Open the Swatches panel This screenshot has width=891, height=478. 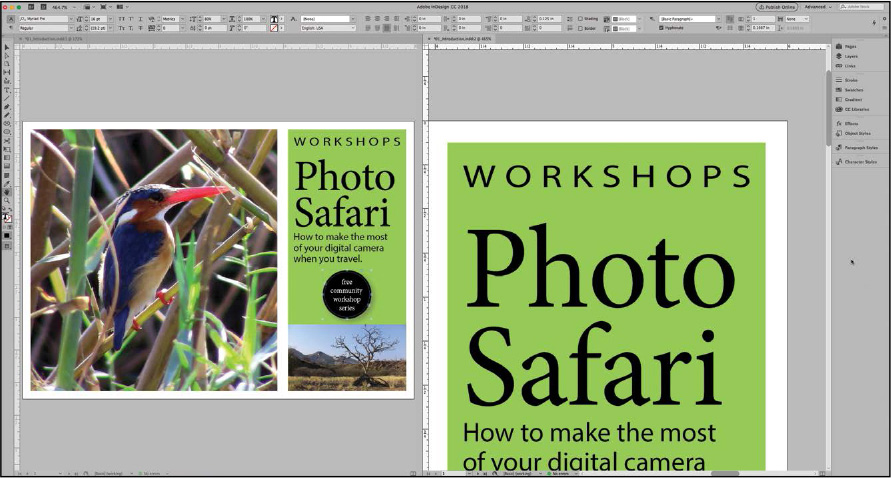(850, 90)
